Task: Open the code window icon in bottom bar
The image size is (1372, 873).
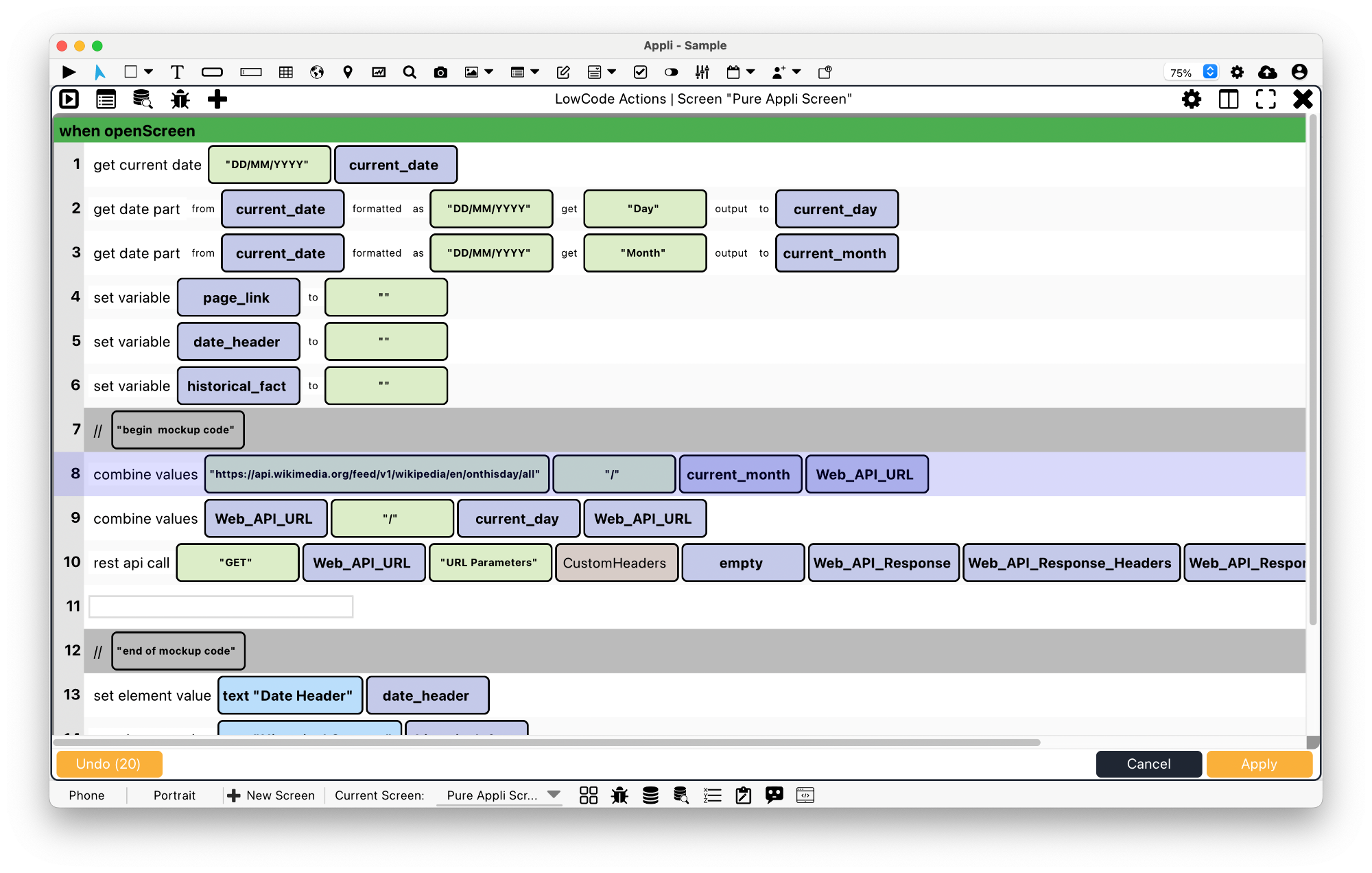Action: coord(805,795)
